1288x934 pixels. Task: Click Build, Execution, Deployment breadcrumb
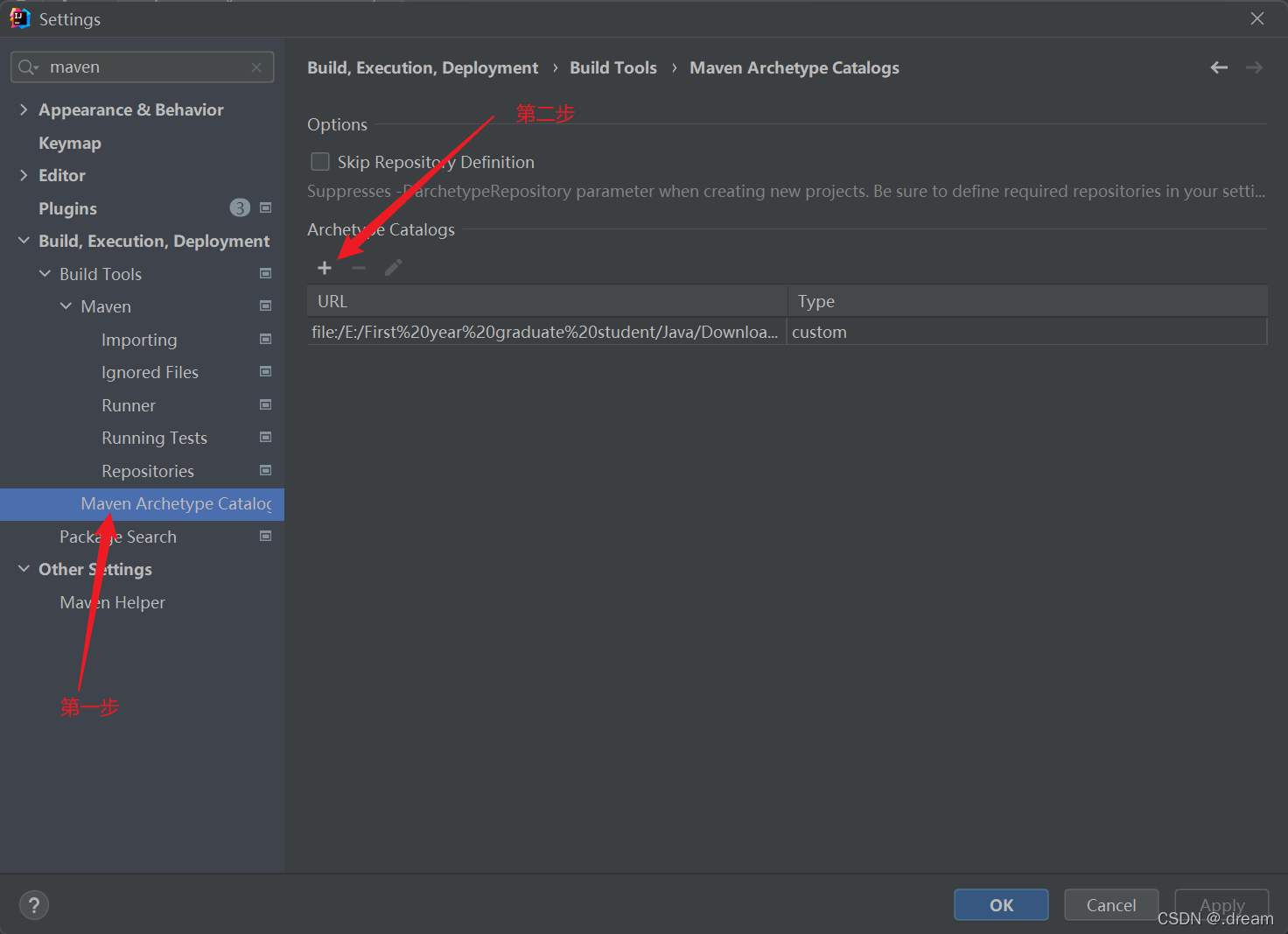[423, 67]
